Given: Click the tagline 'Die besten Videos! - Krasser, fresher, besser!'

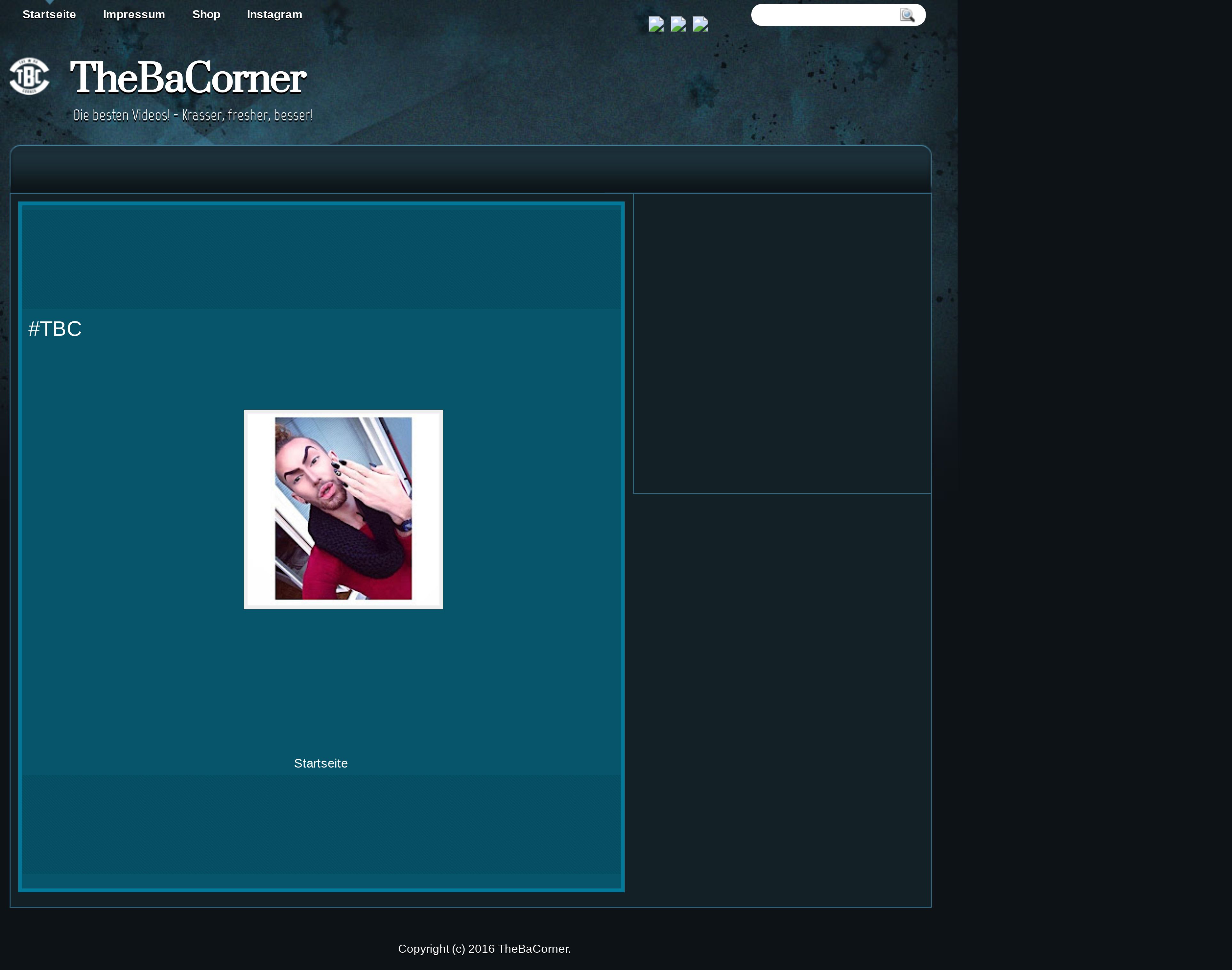Looking at the screenshot, I should 193,115.
